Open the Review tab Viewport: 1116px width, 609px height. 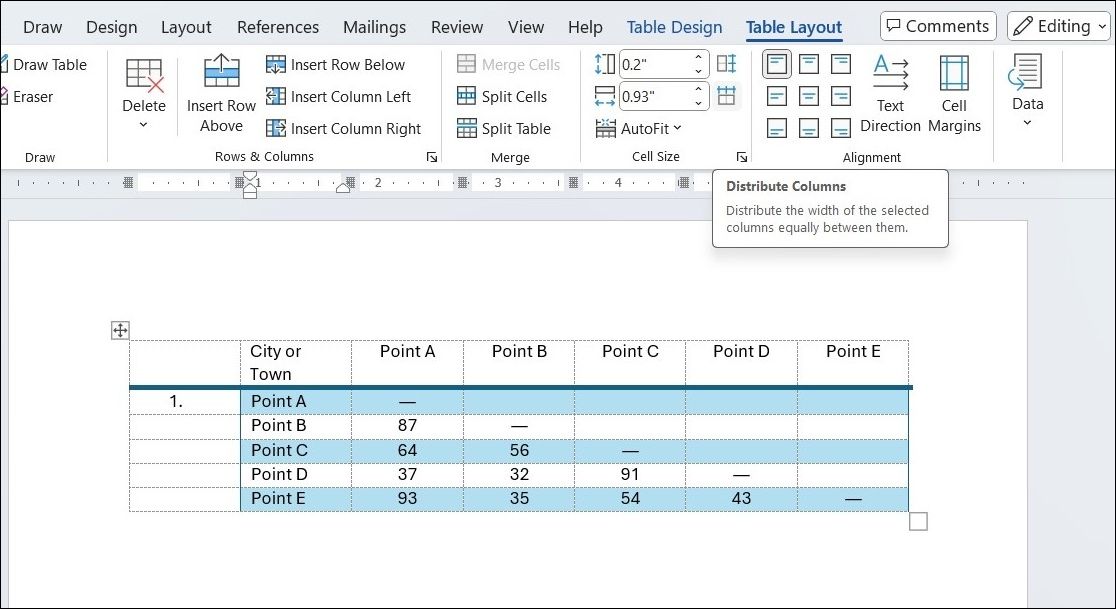click(457, 27)
